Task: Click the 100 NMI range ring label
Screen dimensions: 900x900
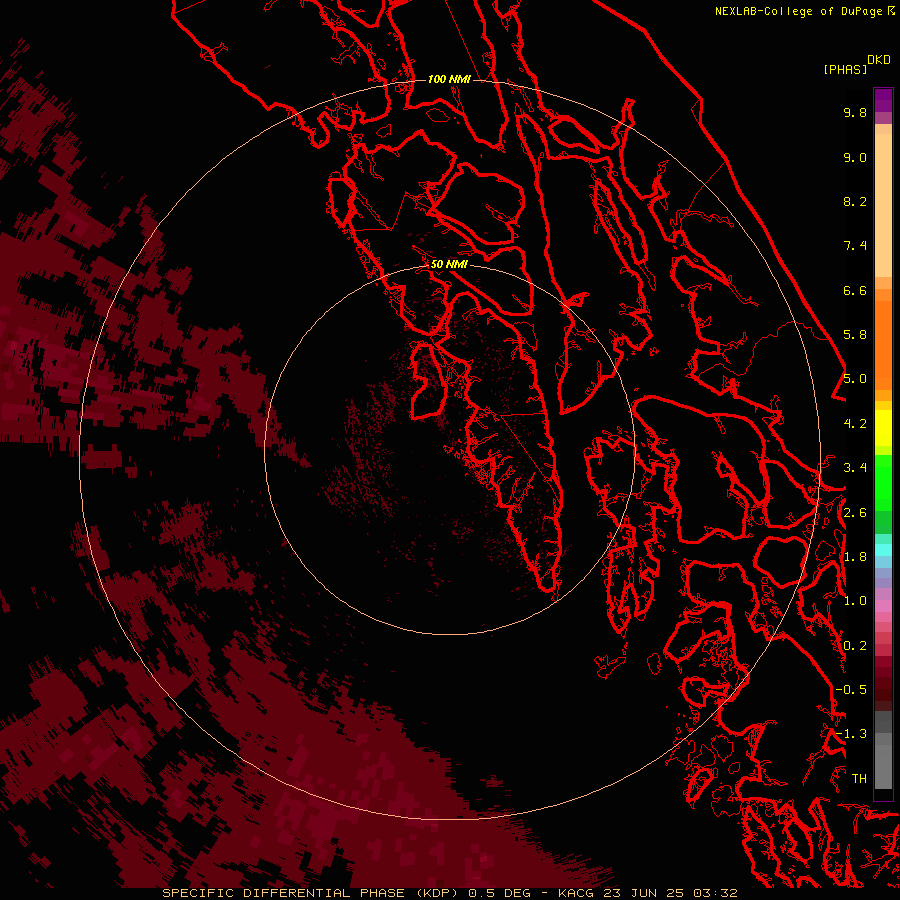Action: tap(449, 79)
